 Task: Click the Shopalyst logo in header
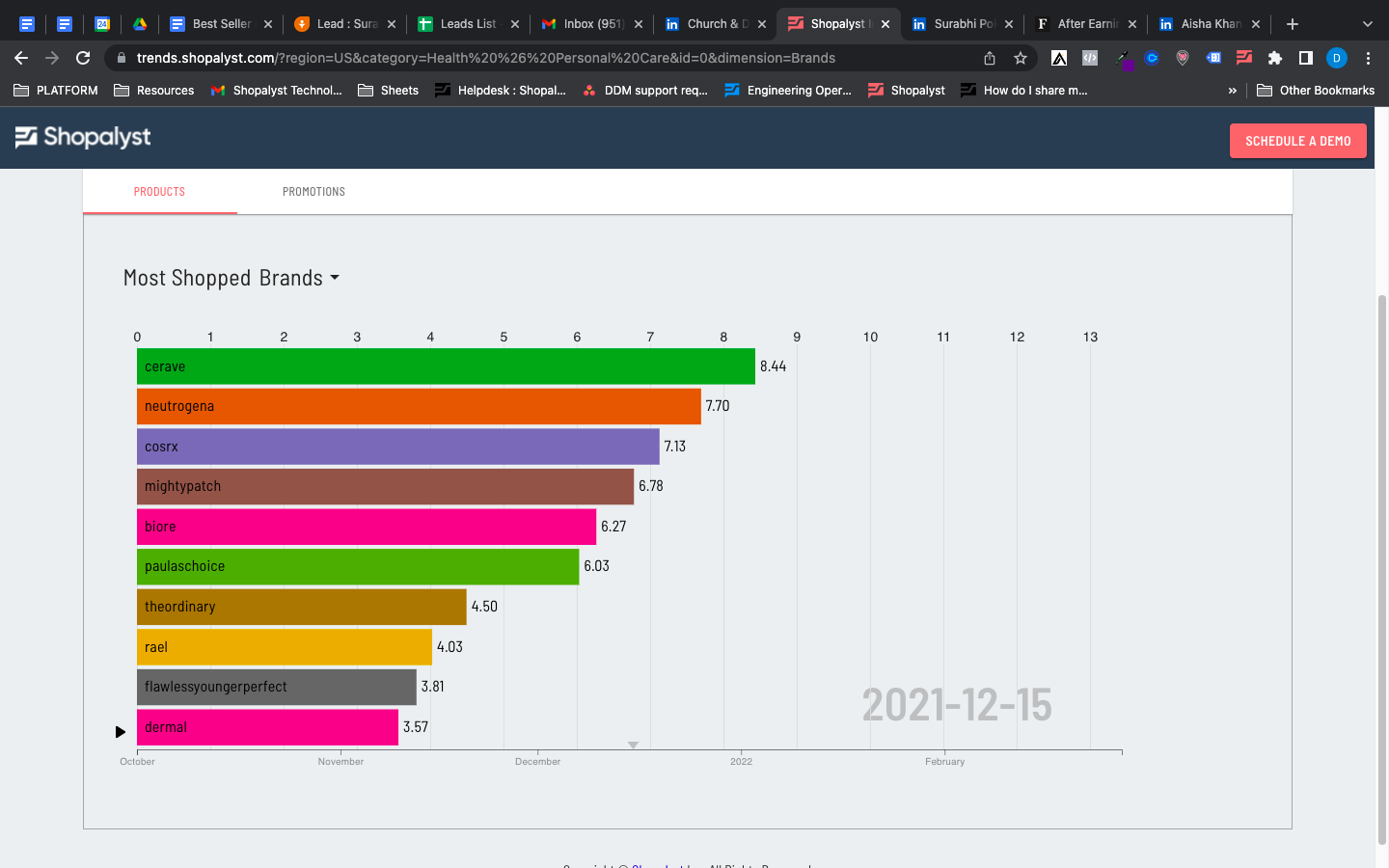click(x=83, y=137)
